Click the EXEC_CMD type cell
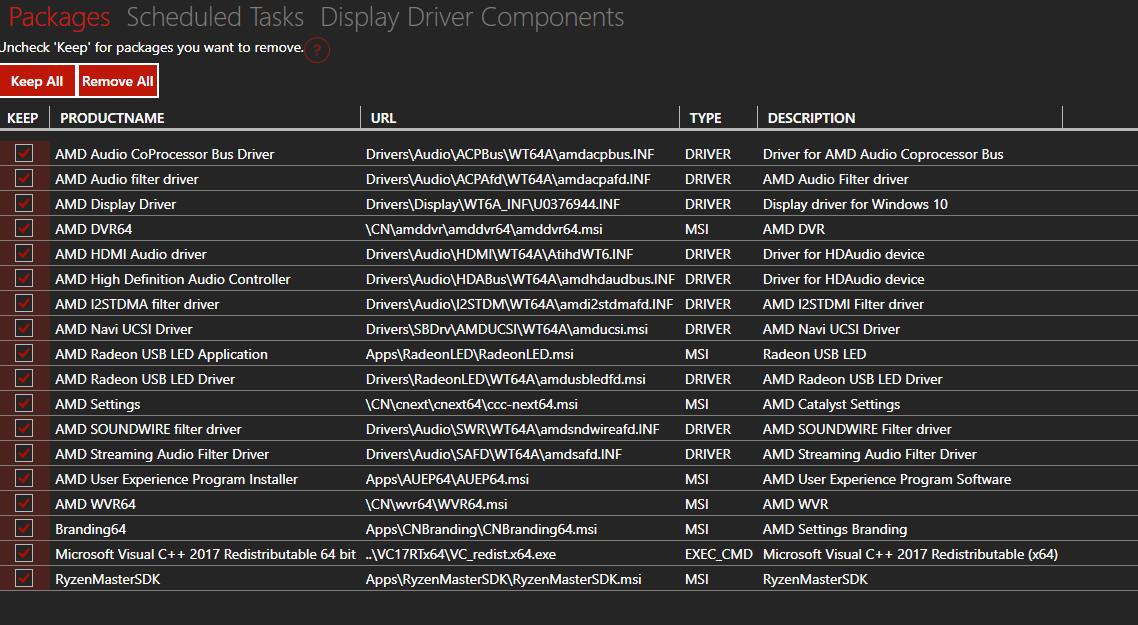The height and width of the screenshot is (625, 1138). click(719, 554)
